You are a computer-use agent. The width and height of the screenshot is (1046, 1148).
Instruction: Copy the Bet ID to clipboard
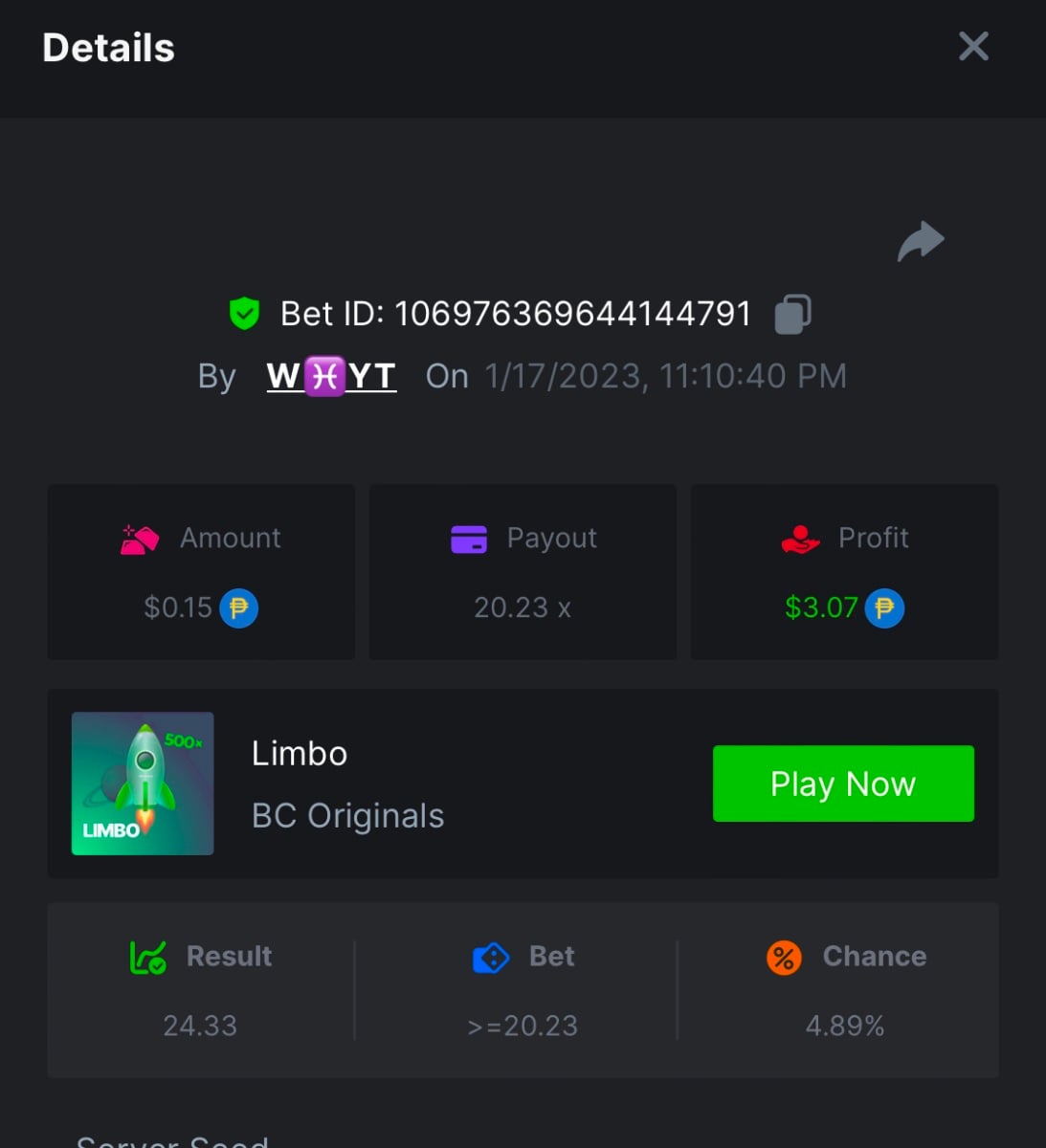(x=792, y=314)
